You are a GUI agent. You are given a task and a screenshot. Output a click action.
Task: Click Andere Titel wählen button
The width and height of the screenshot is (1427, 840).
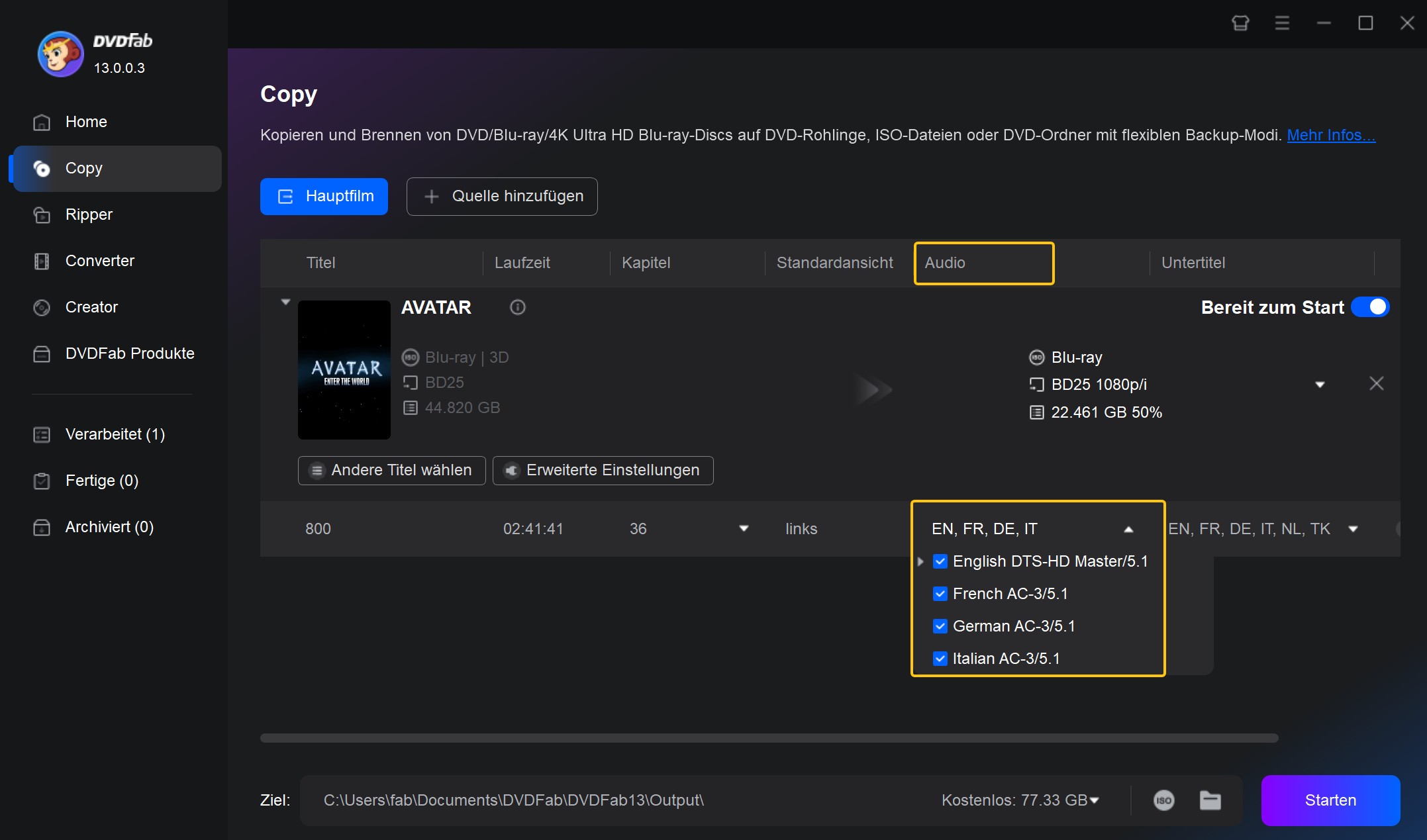click(390, 469)
